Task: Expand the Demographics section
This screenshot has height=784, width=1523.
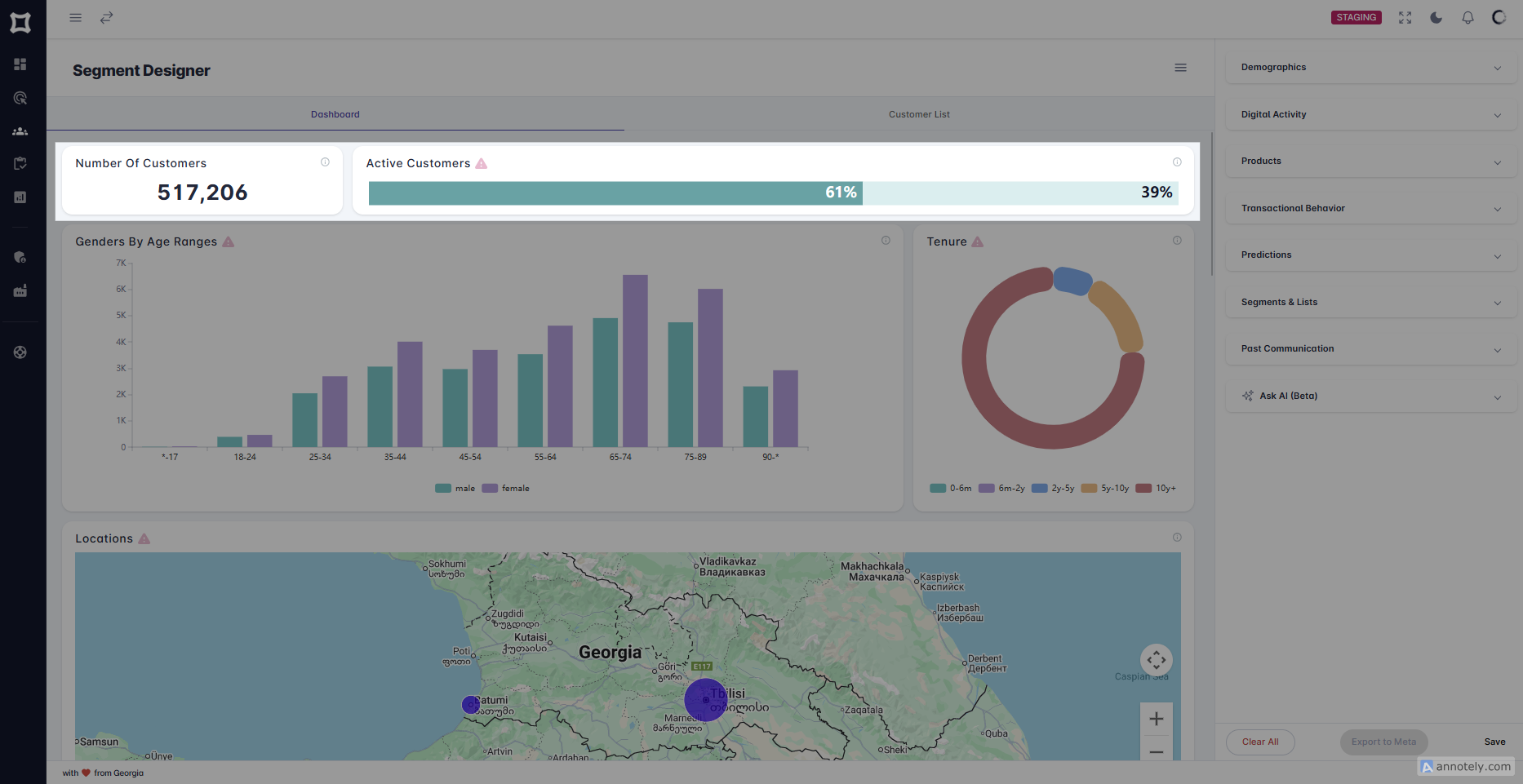Action: [x=1371, y=67]
